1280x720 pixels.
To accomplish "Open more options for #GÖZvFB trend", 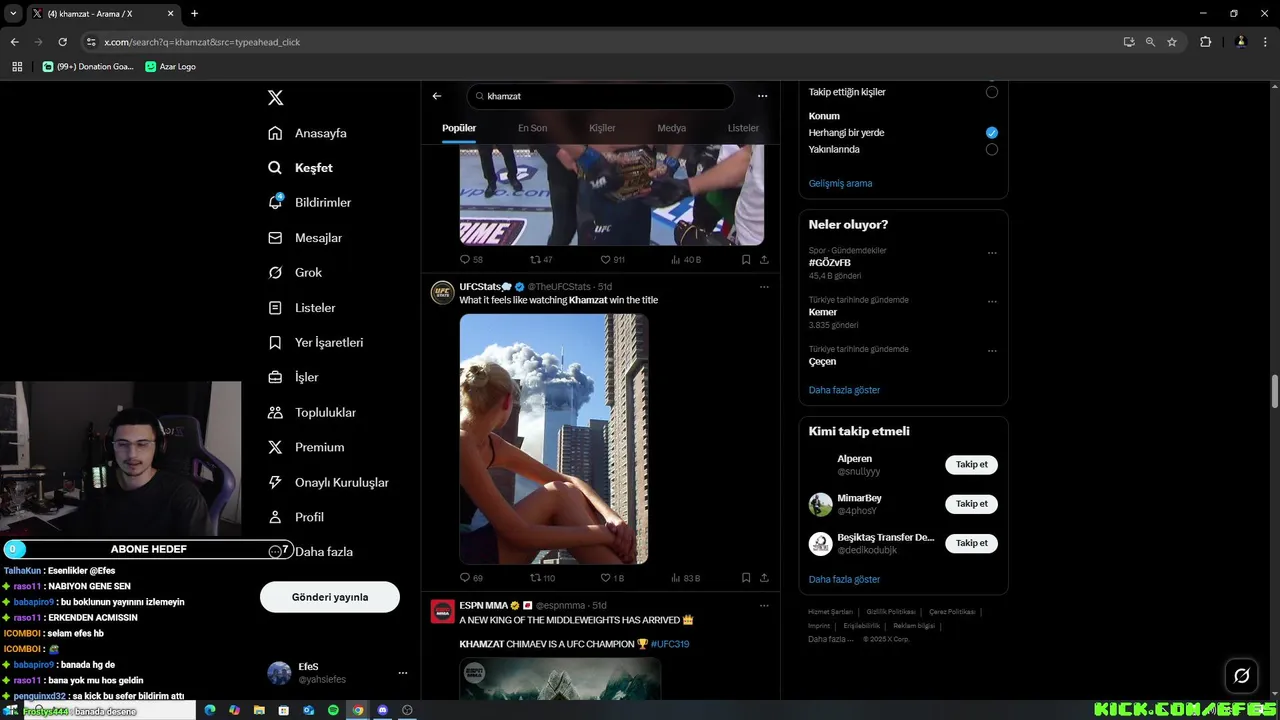I will 992,253.
